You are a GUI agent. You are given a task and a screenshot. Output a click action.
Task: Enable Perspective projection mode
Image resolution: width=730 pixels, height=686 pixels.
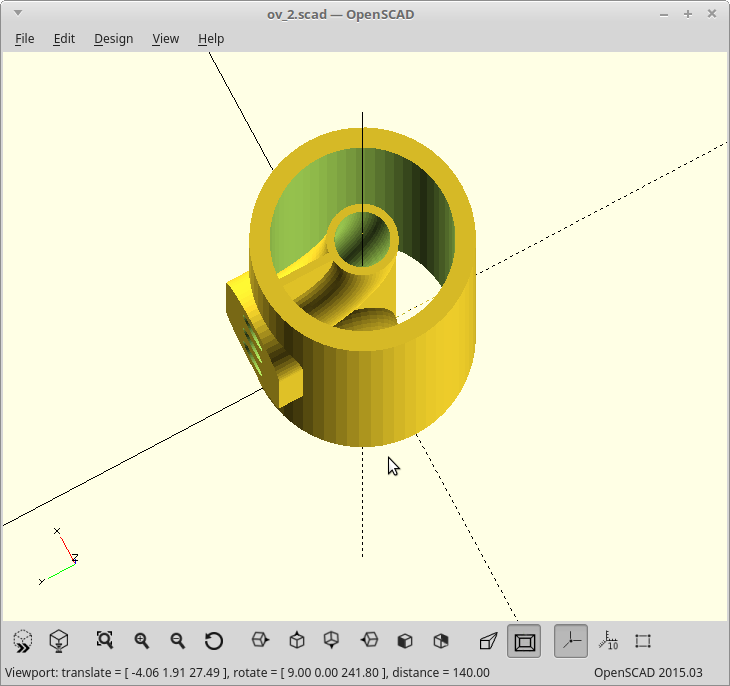tap(488, 641)
